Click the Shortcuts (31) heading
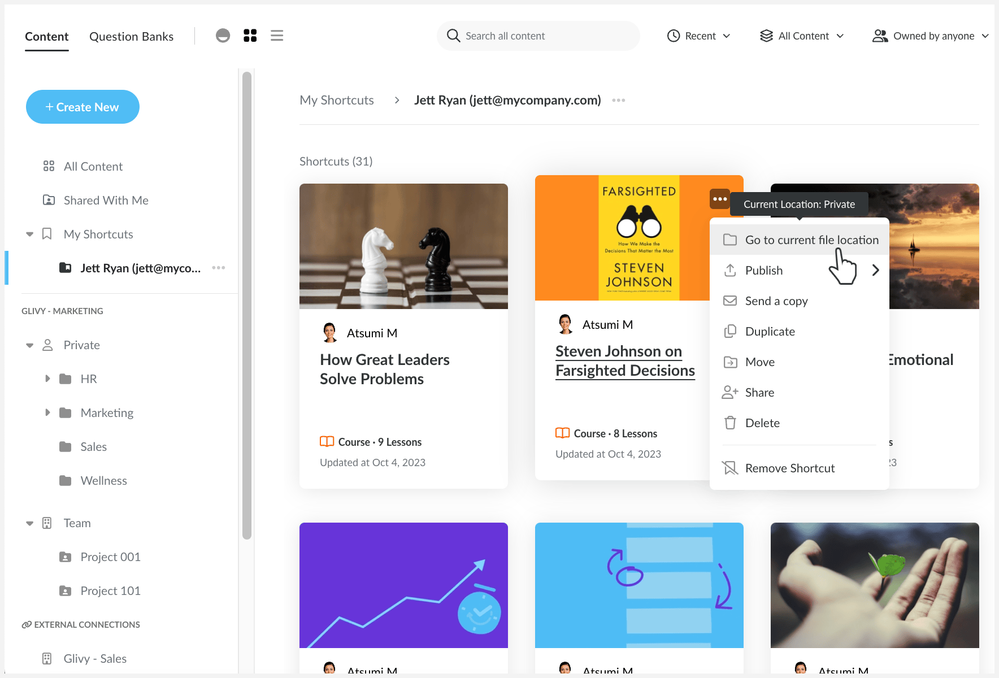 tap(336, 161)
